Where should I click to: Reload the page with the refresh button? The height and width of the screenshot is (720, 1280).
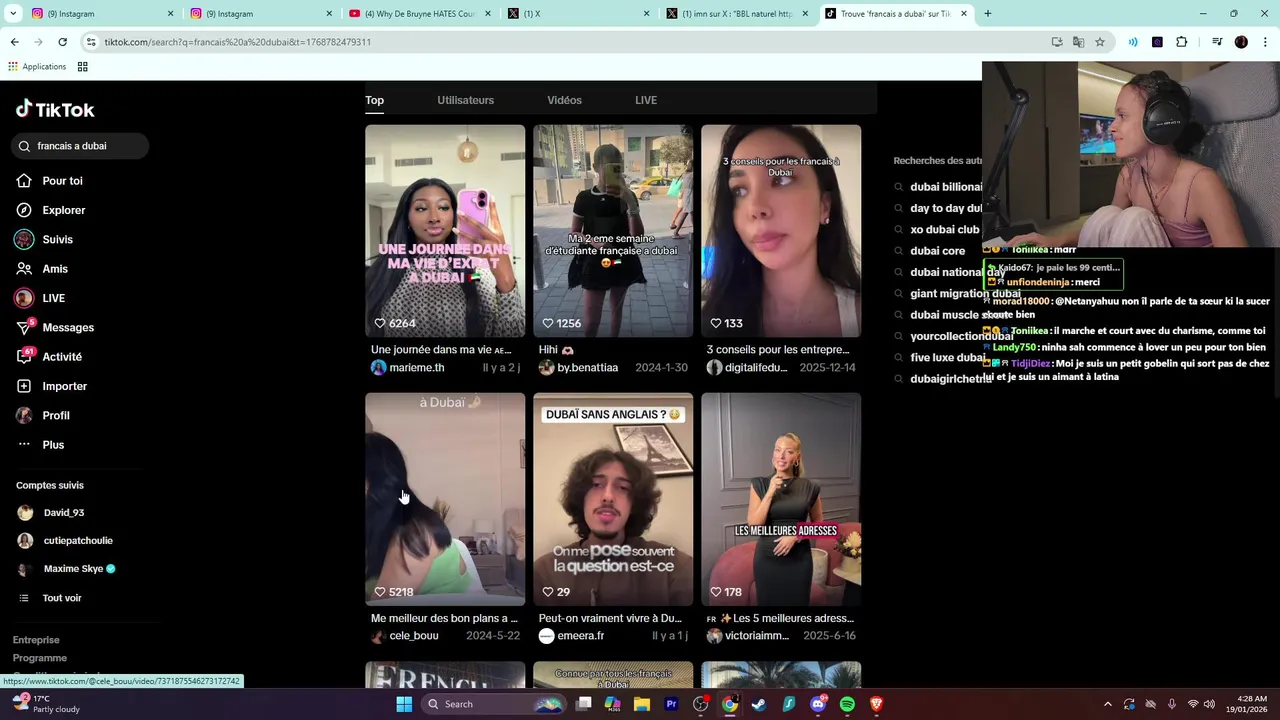(x=62, y=42)
